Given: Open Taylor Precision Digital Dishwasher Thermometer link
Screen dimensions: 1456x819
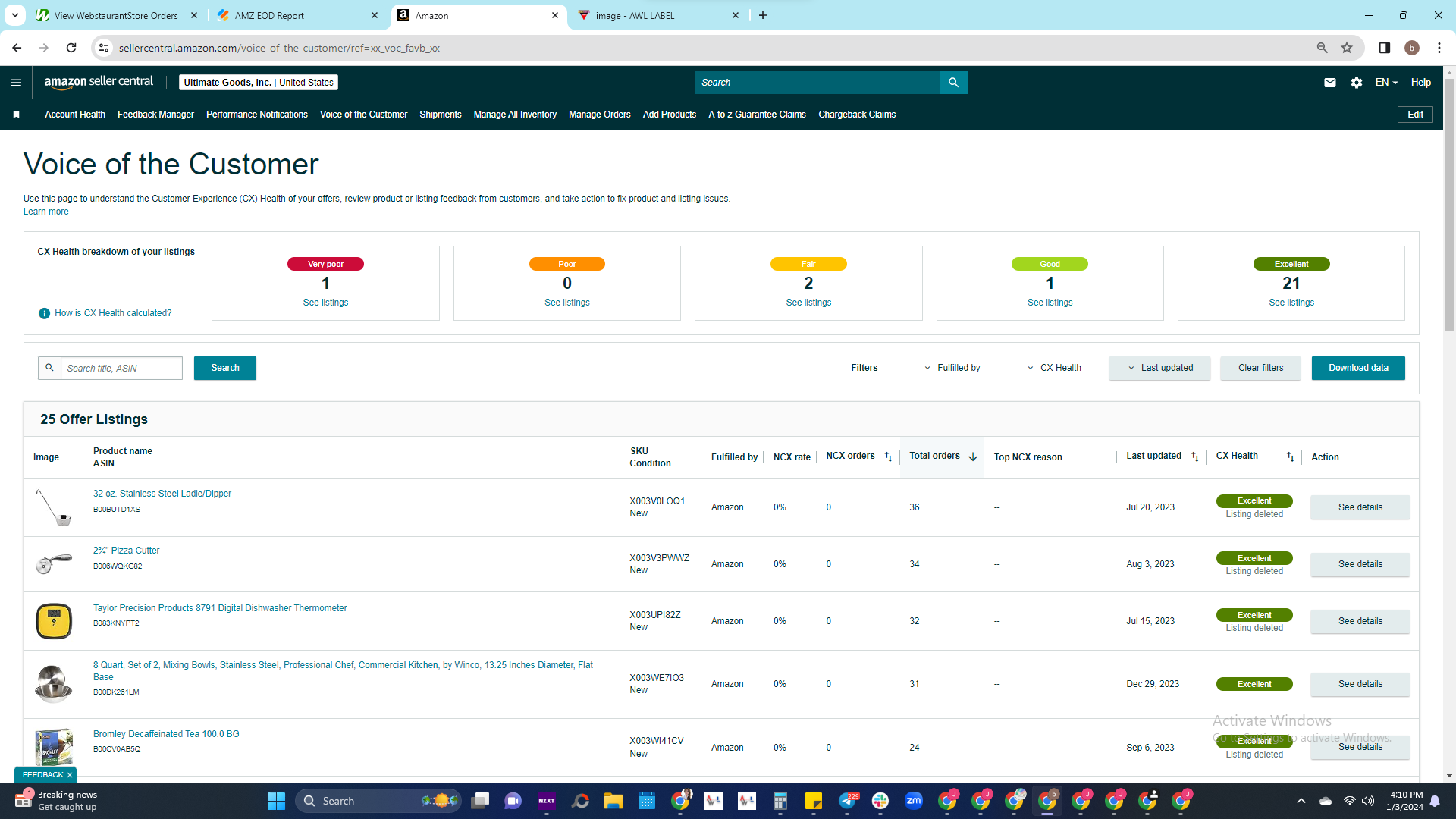Looking at the screenshot, I should 220,608.
